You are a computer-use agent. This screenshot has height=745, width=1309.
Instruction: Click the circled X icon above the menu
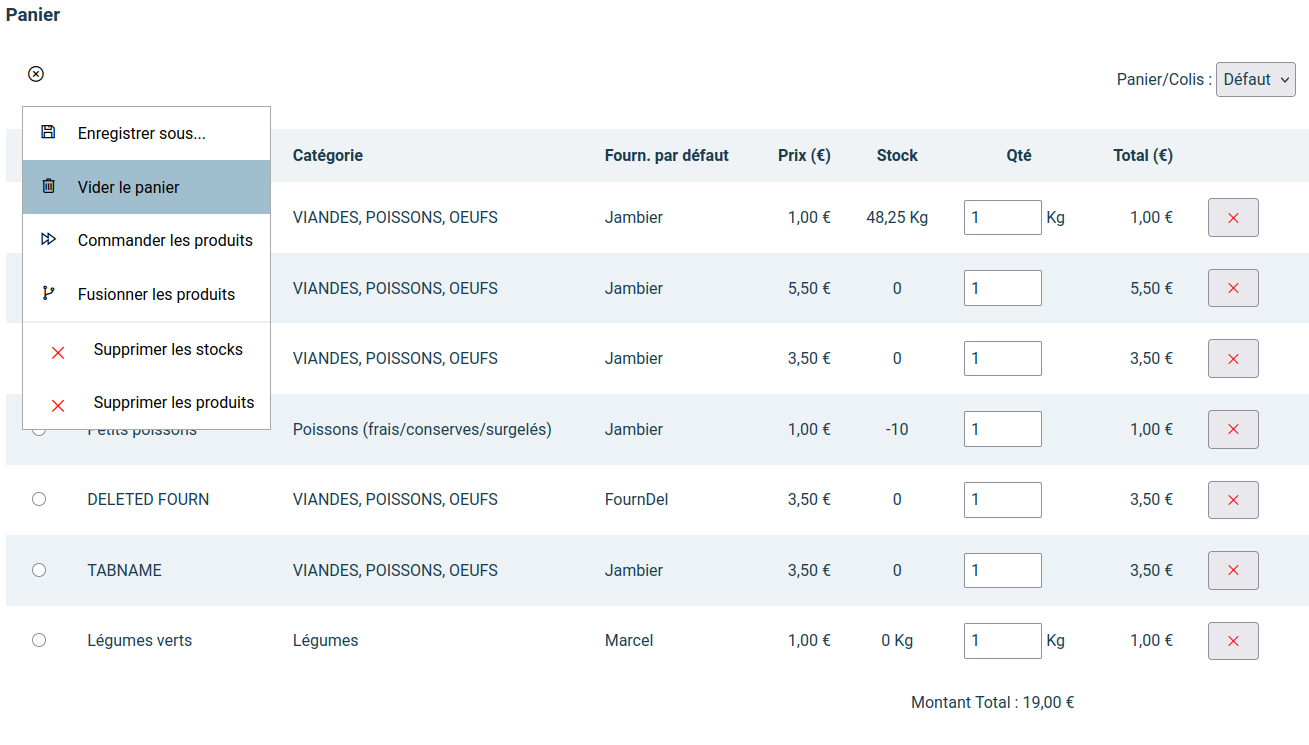[36, 74]
